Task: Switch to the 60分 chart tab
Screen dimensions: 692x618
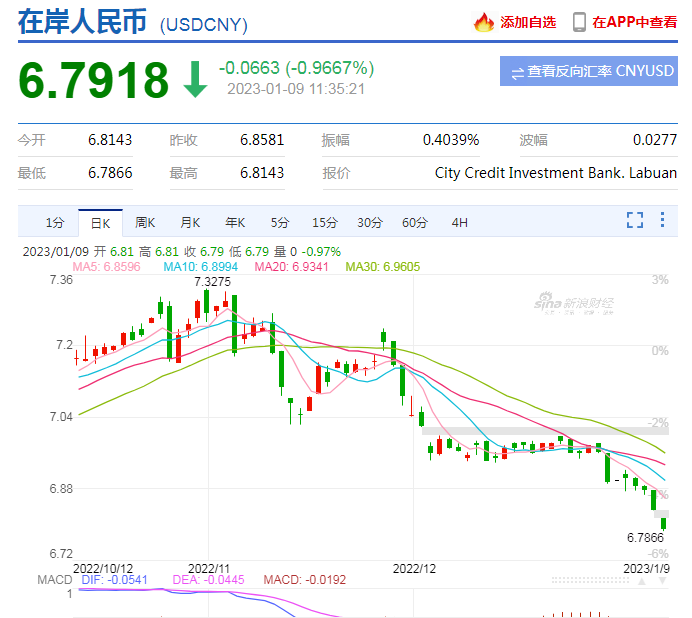Action: coord(415,222)
